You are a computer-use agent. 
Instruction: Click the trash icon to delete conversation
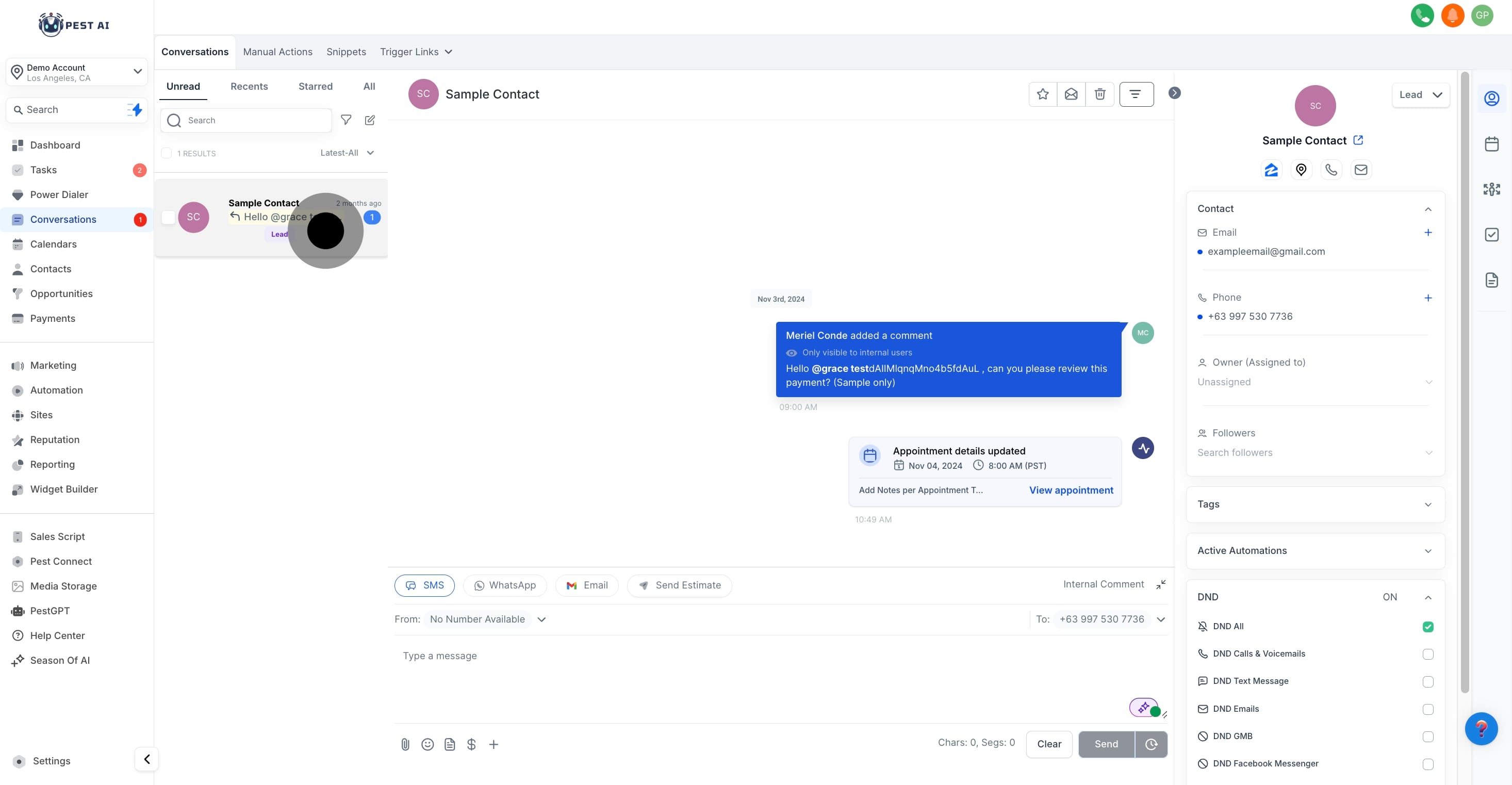click(1099, 94)
